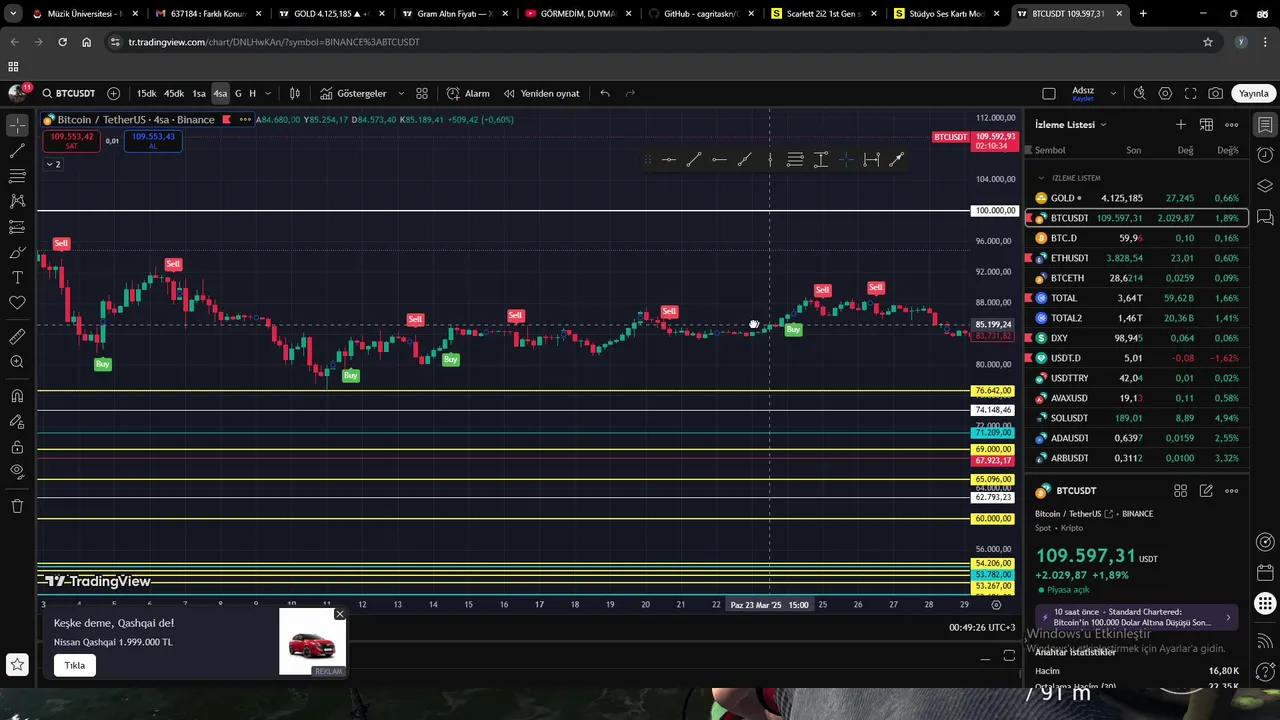Switch to the 15dk timeframe
This screenshot has height=720, width=1280.
[146, 93]
